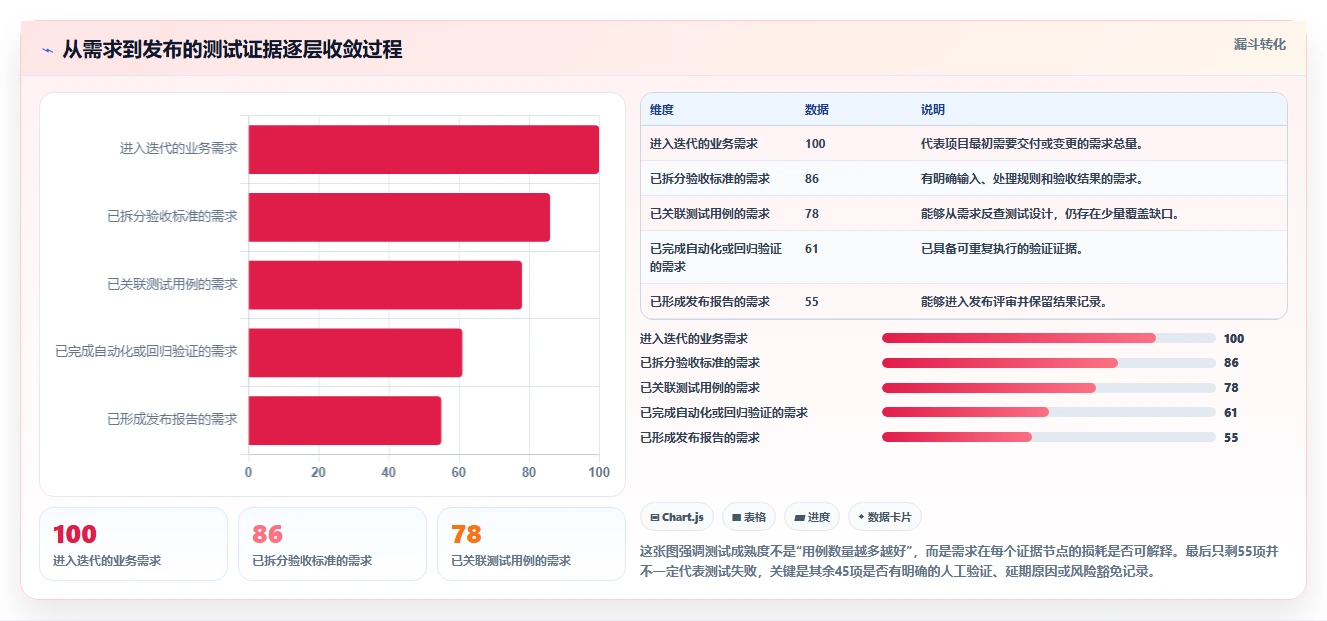Click the 进入迭代的业务需求 chart bar
This screenshot has width=1327, height=621.
(424, 149)
